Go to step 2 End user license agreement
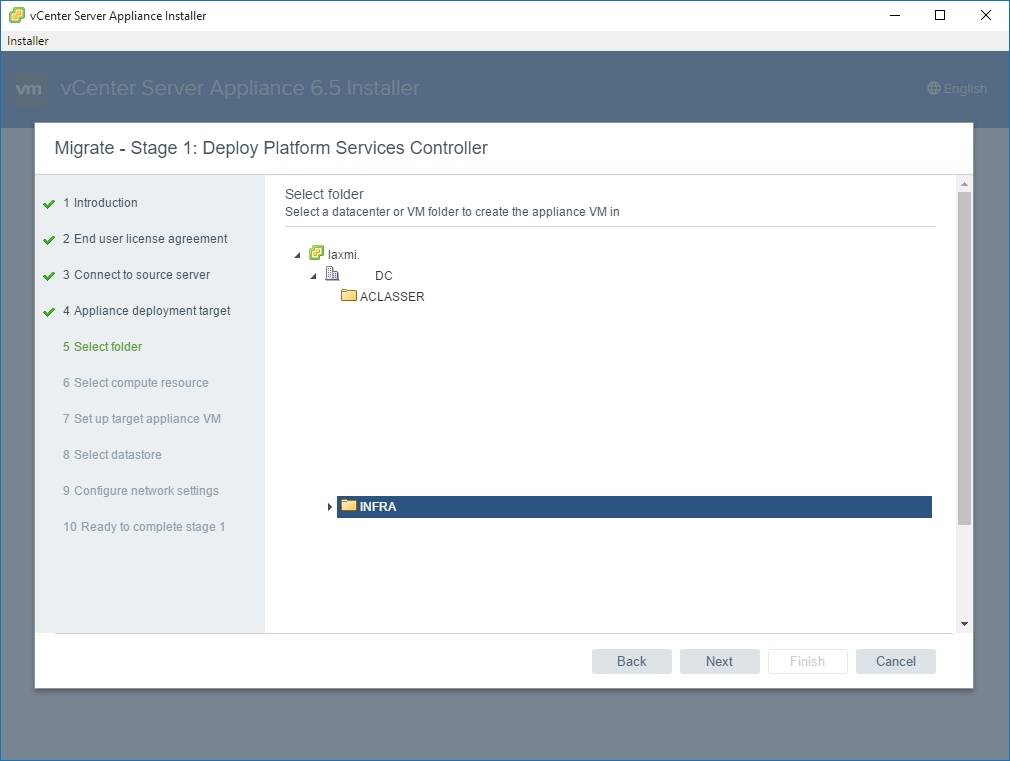The image size is (1010, 761). point(145,238)
